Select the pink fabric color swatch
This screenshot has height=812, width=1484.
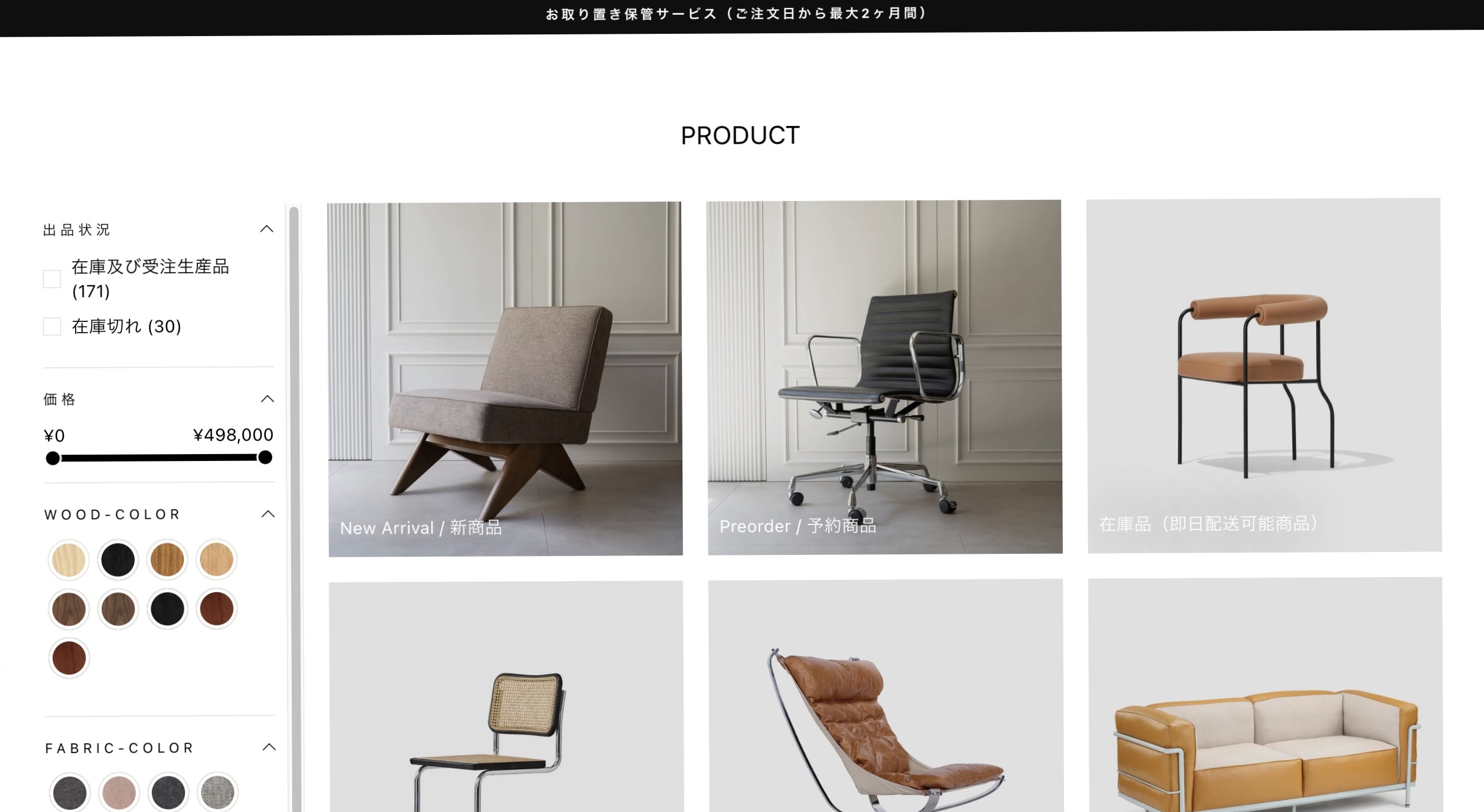[x=119, y=793]
